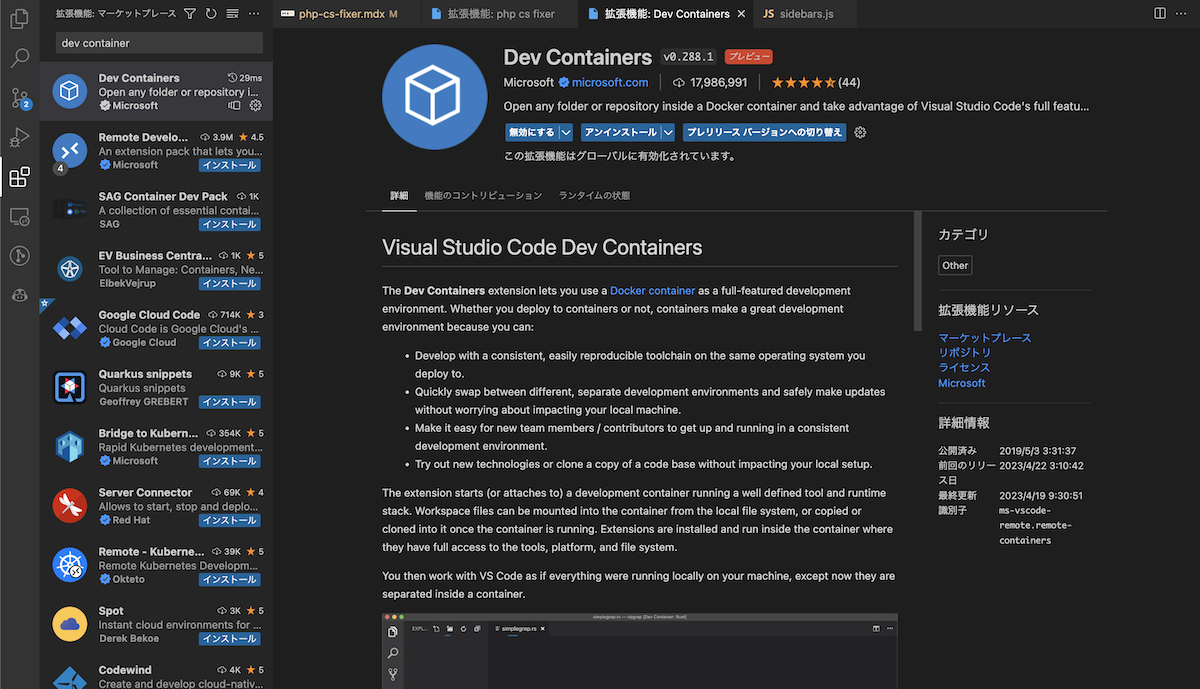Image resolution: width=1200 pixels, height=689 pixels.
Task: Click the manage gear beside the prerelease button
Action: (x=860, y=131)
